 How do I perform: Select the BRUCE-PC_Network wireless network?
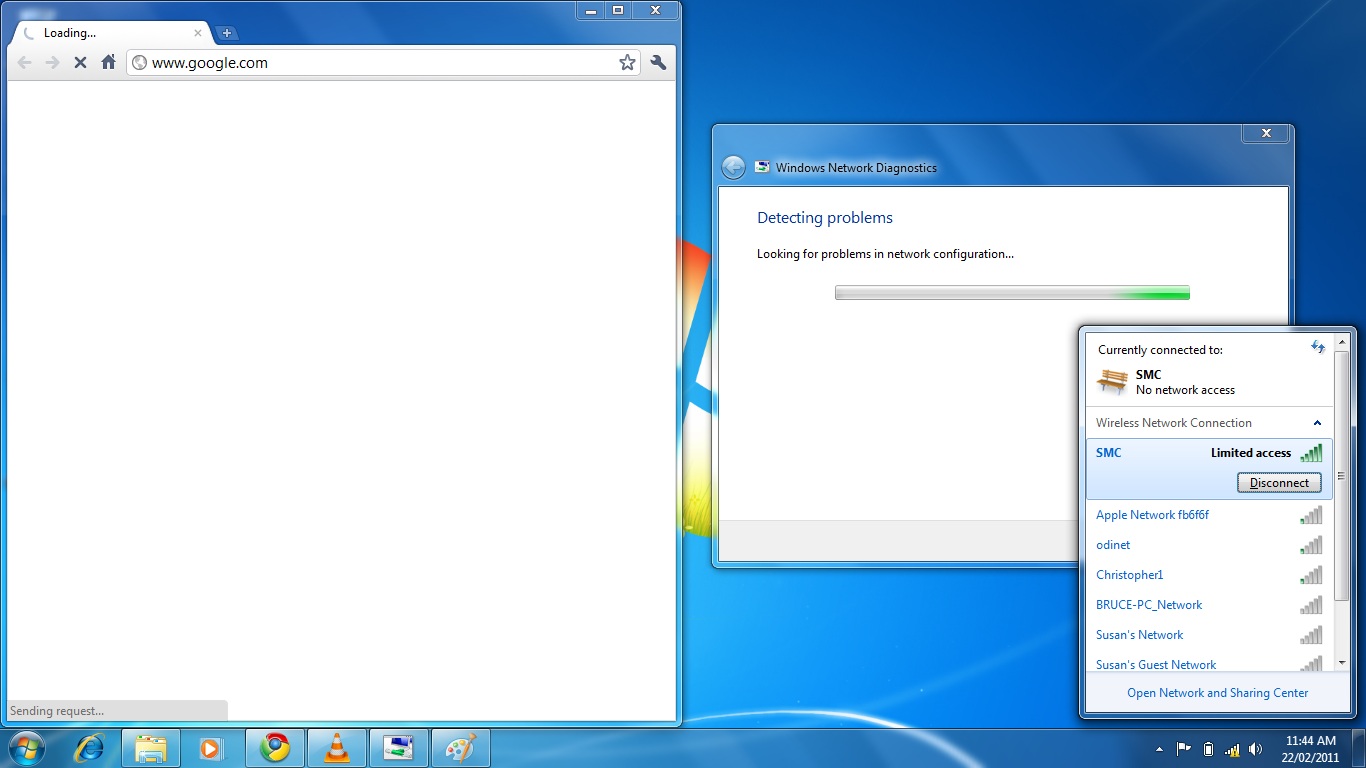click(1209, 605)
